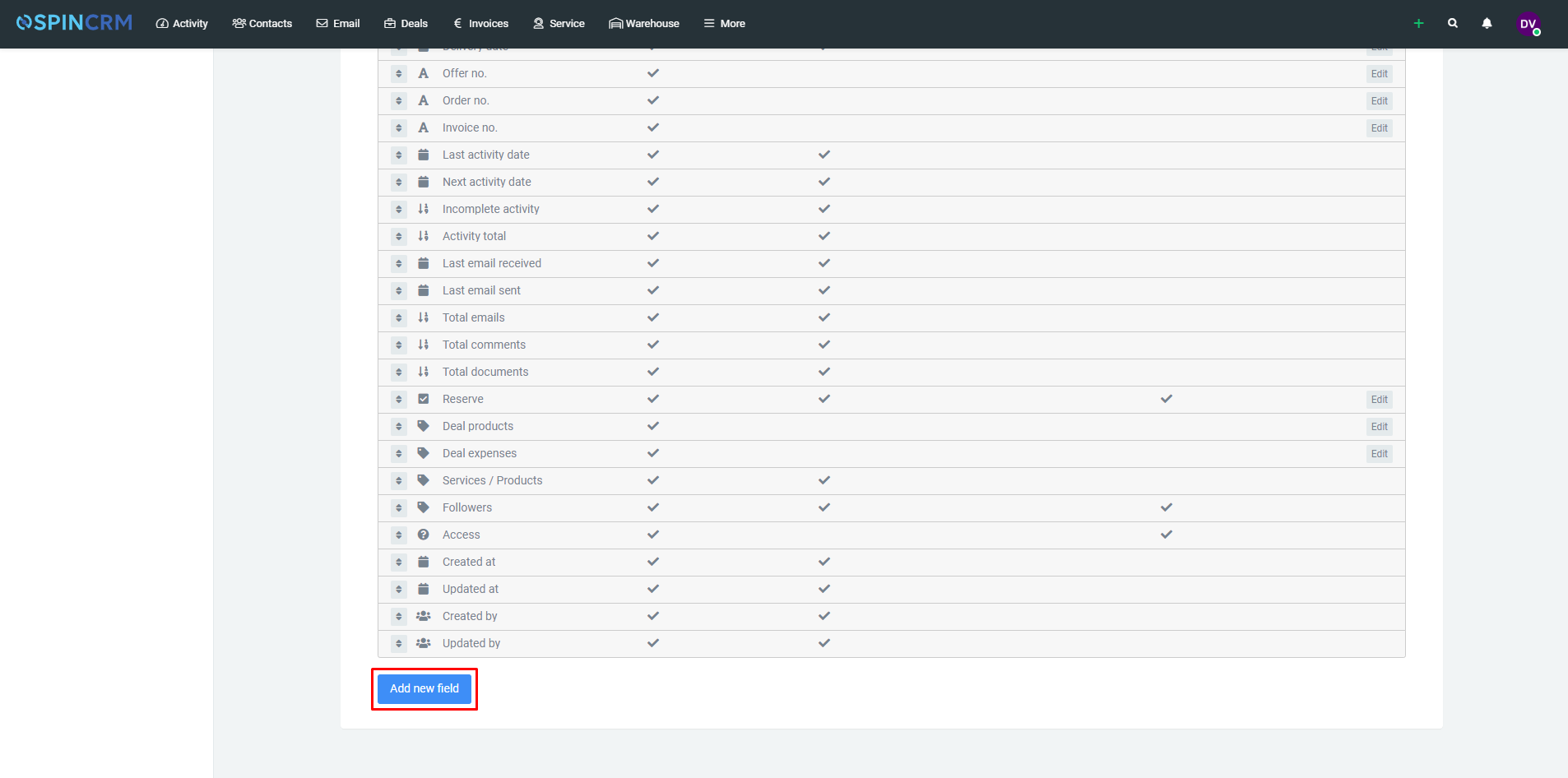Click the reorder handle for Last email received
The height and width of the screenshot is (778, 1568).
(x=399, y=264)
